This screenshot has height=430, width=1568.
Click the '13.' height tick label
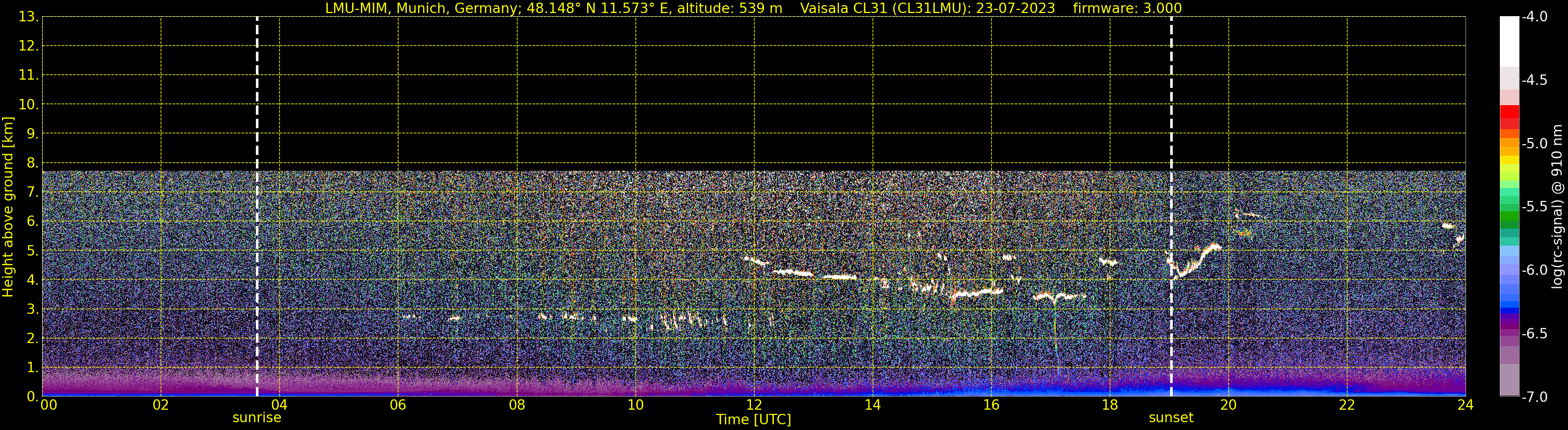click(x=29, y=17)
